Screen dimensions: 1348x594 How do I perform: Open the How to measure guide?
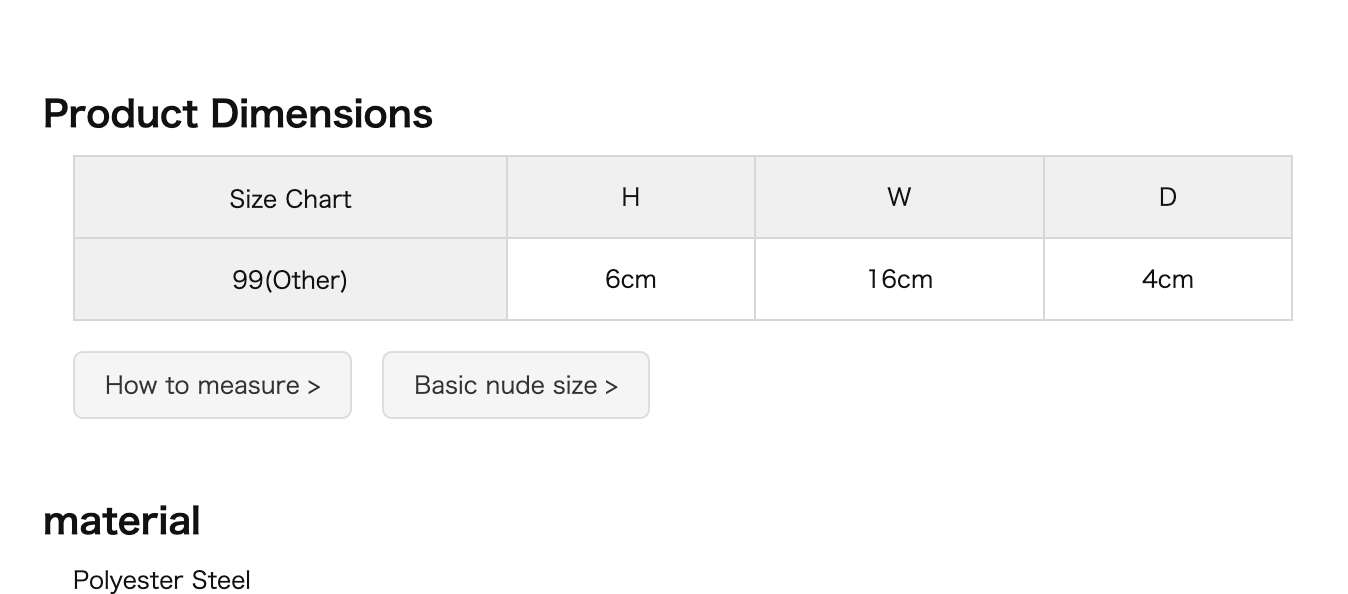click(x=212, y=385)
